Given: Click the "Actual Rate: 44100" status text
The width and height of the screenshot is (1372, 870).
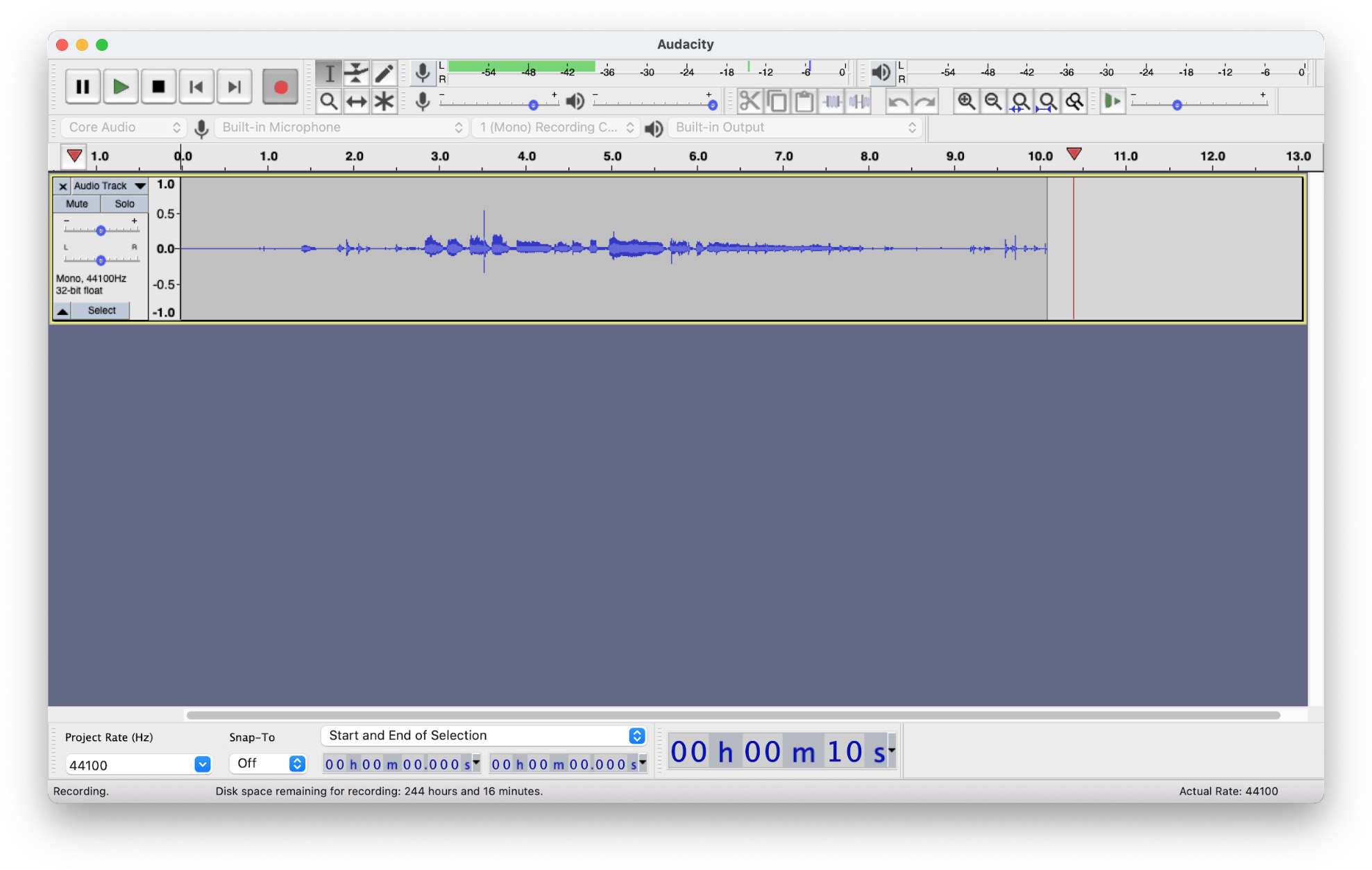Looking at the screenshot, I should (1228, 791).
